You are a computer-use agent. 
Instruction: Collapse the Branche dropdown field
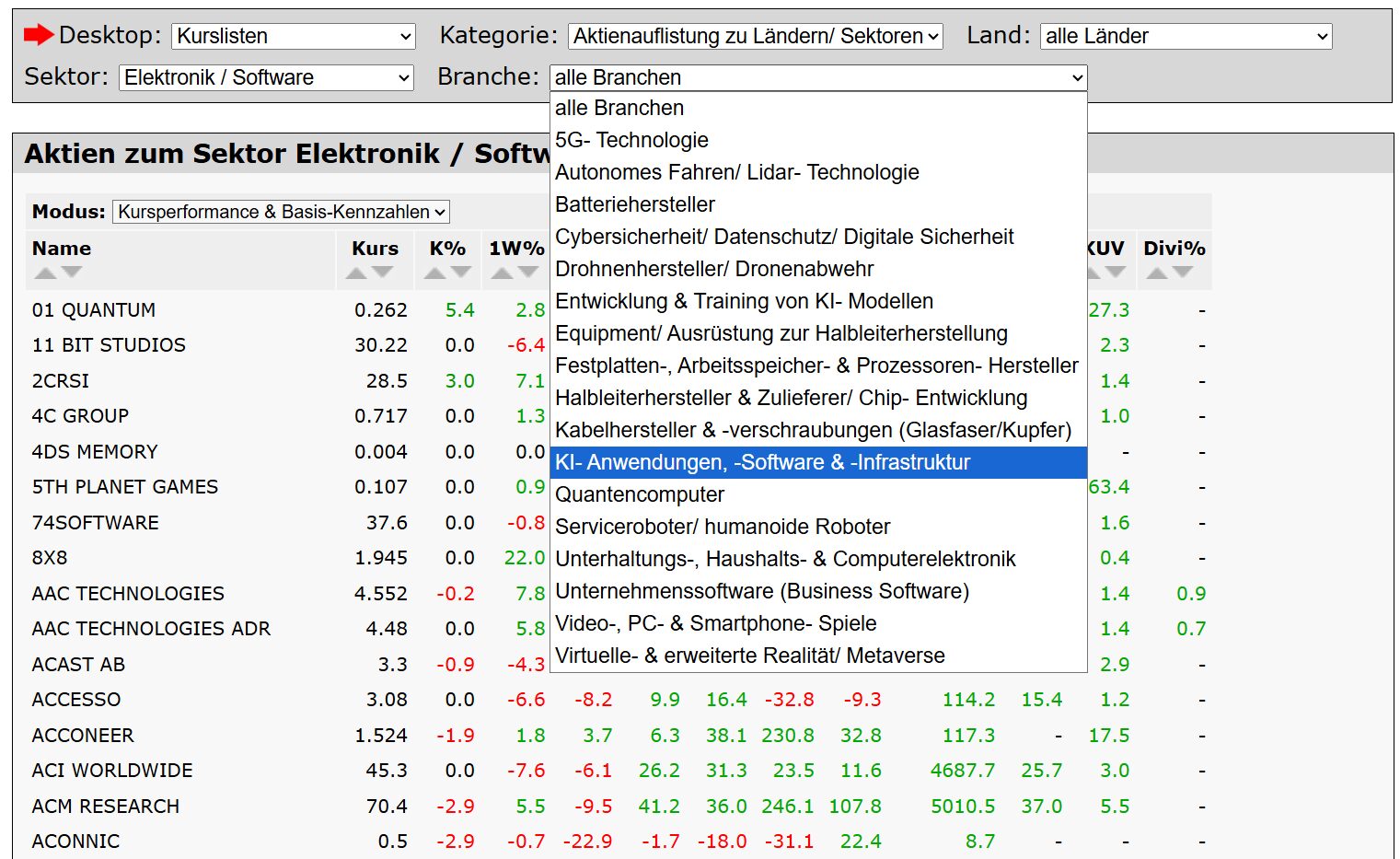tap(818, 77)
